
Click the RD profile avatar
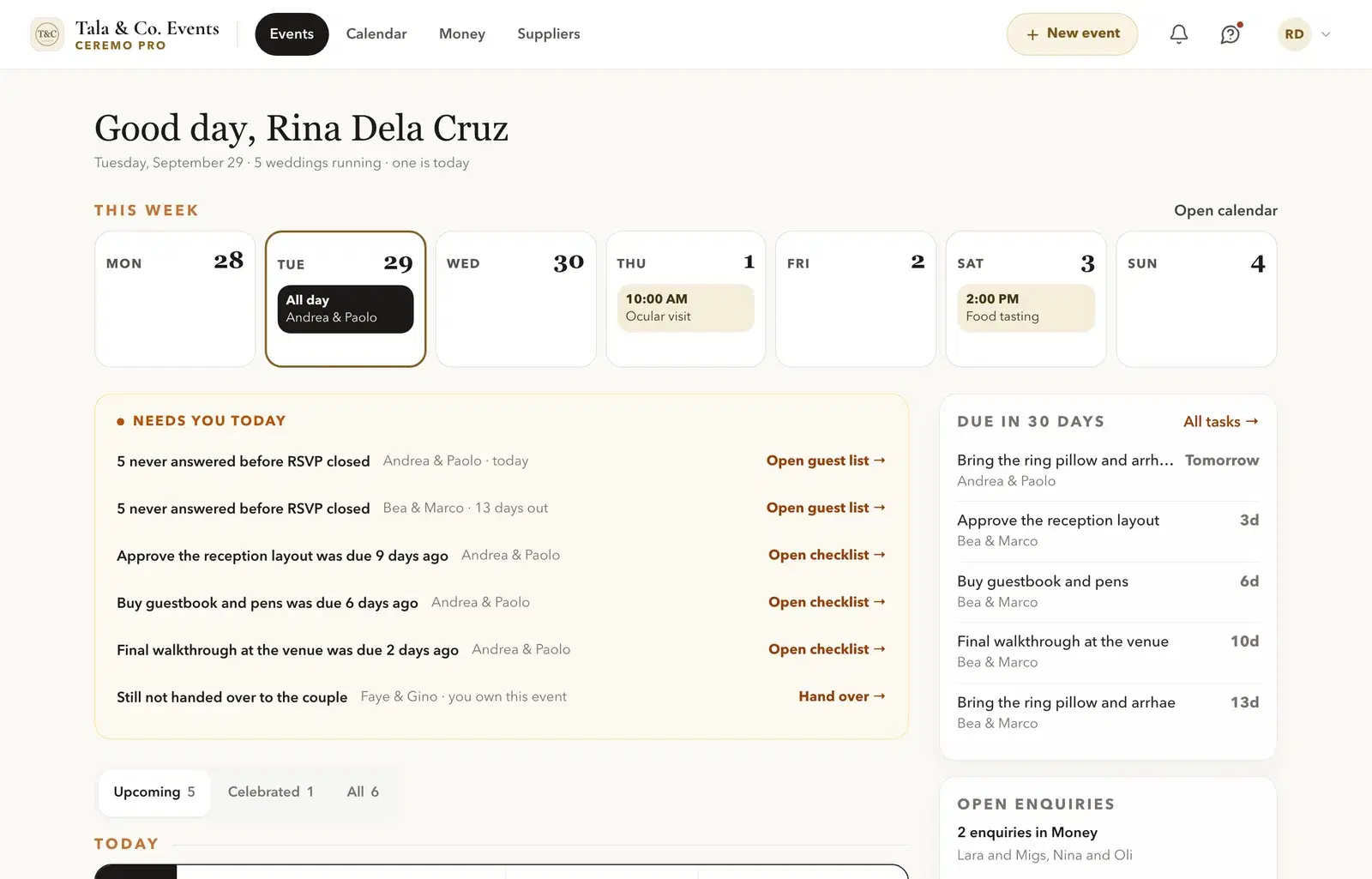coord(1294,34)
